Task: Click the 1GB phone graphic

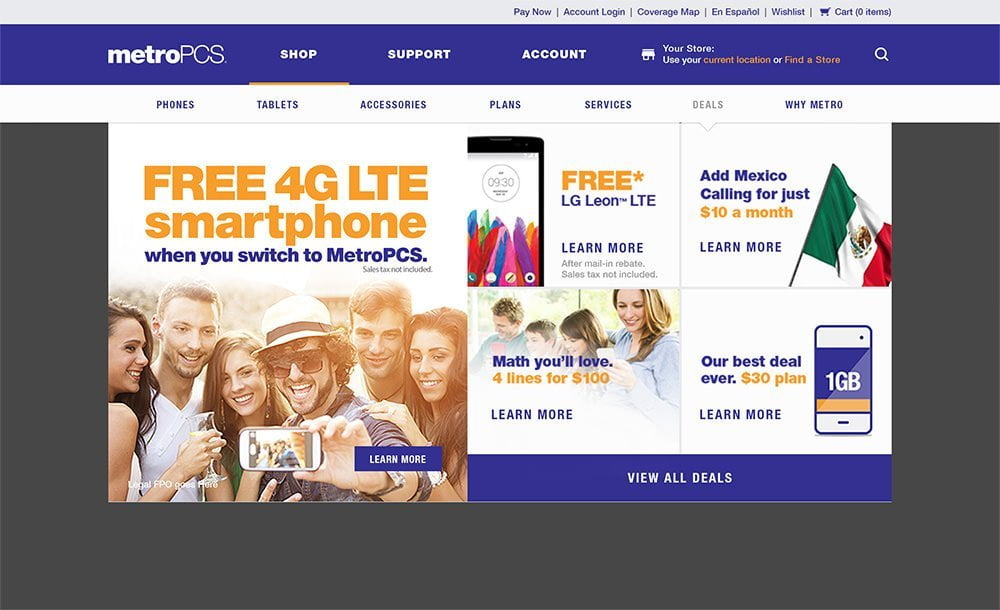Action: coord(843,380)
